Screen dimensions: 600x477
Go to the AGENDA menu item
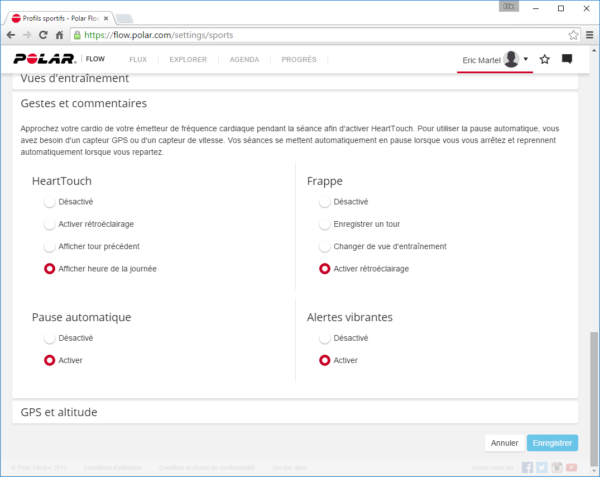[244, 60]
